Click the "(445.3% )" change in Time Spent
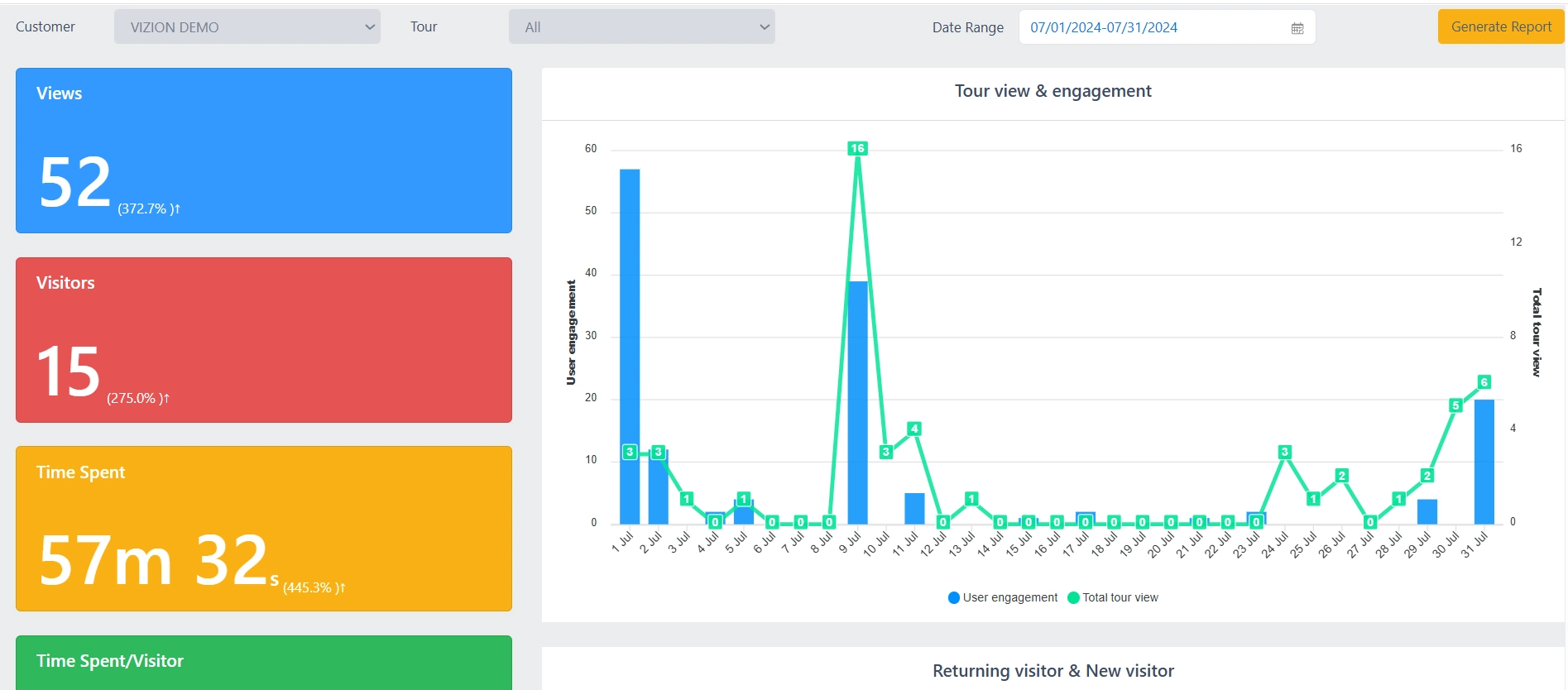The image size is (1568, 690). click(314, 587)
